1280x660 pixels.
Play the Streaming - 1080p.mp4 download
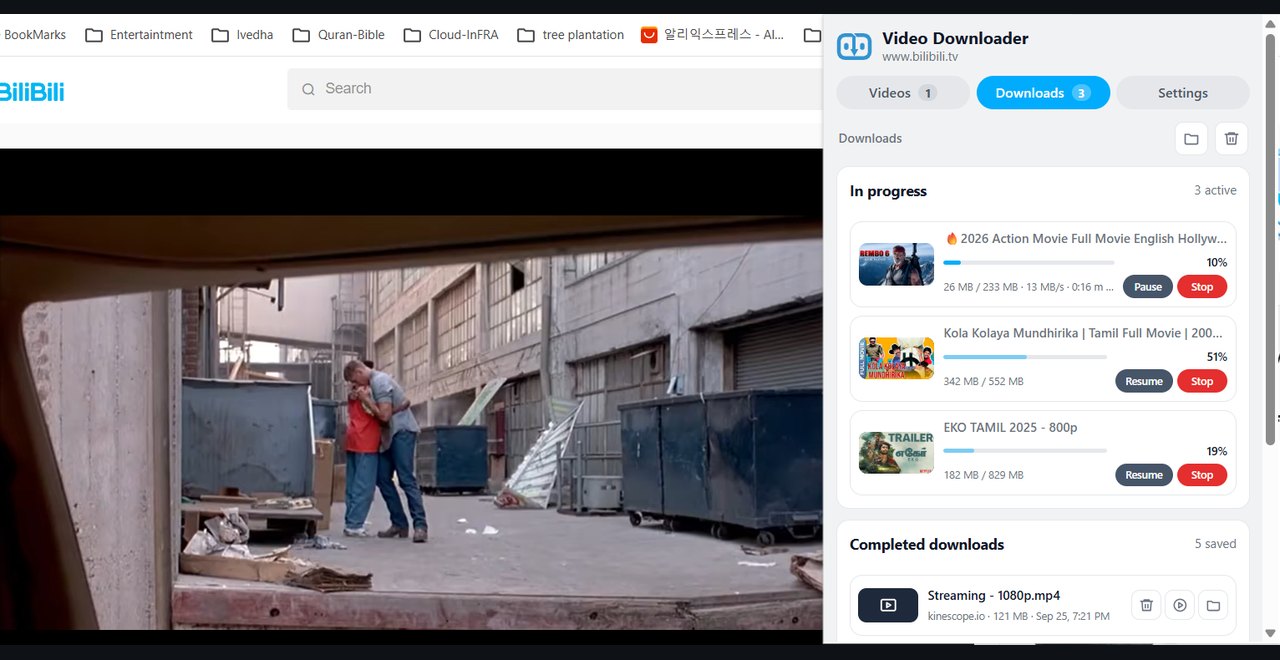(1180, 605)
